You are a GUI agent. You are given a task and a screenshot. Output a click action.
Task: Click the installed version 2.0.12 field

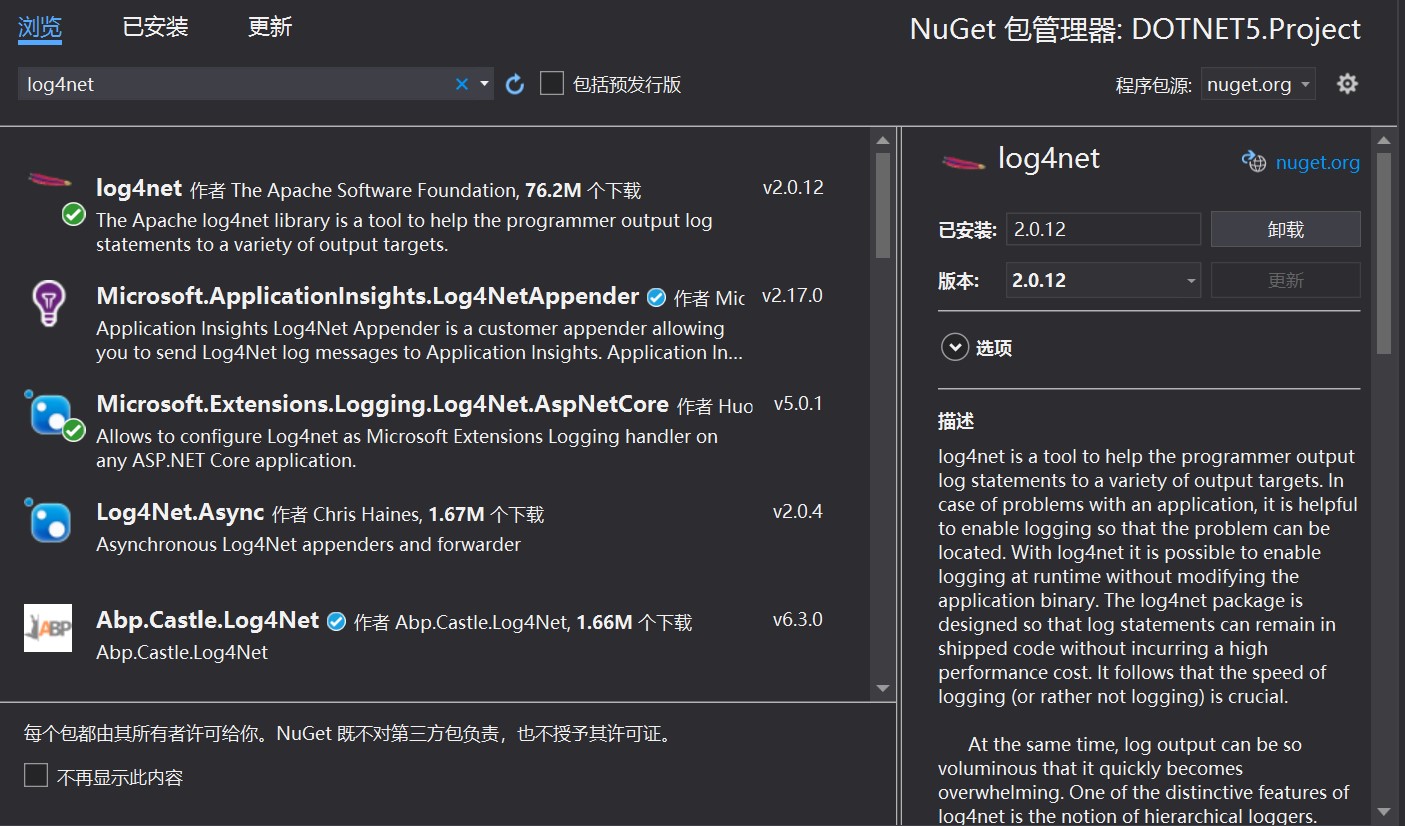point(1103,229)
